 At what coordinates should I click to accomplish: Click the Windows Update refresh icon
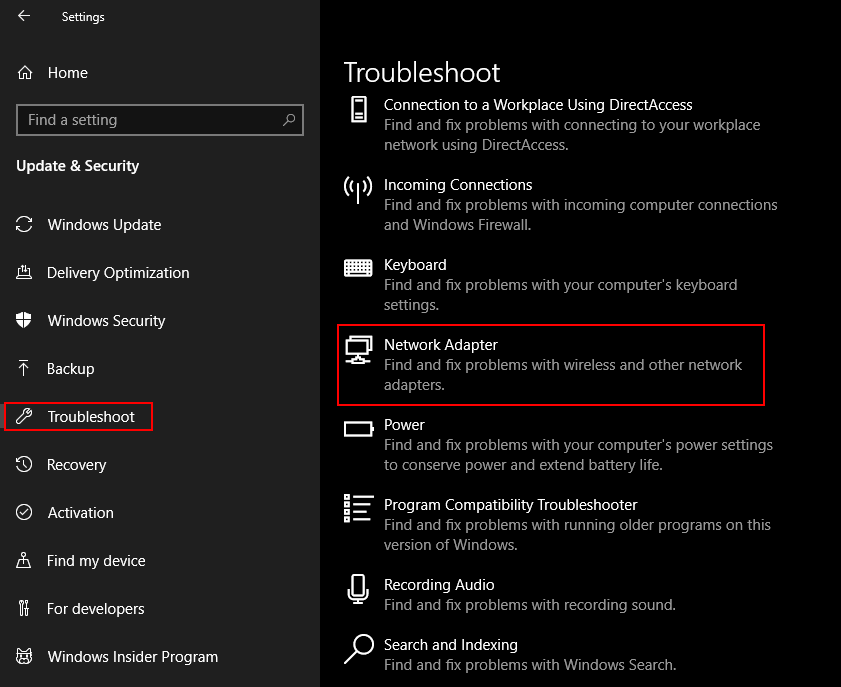pos(24,224)
